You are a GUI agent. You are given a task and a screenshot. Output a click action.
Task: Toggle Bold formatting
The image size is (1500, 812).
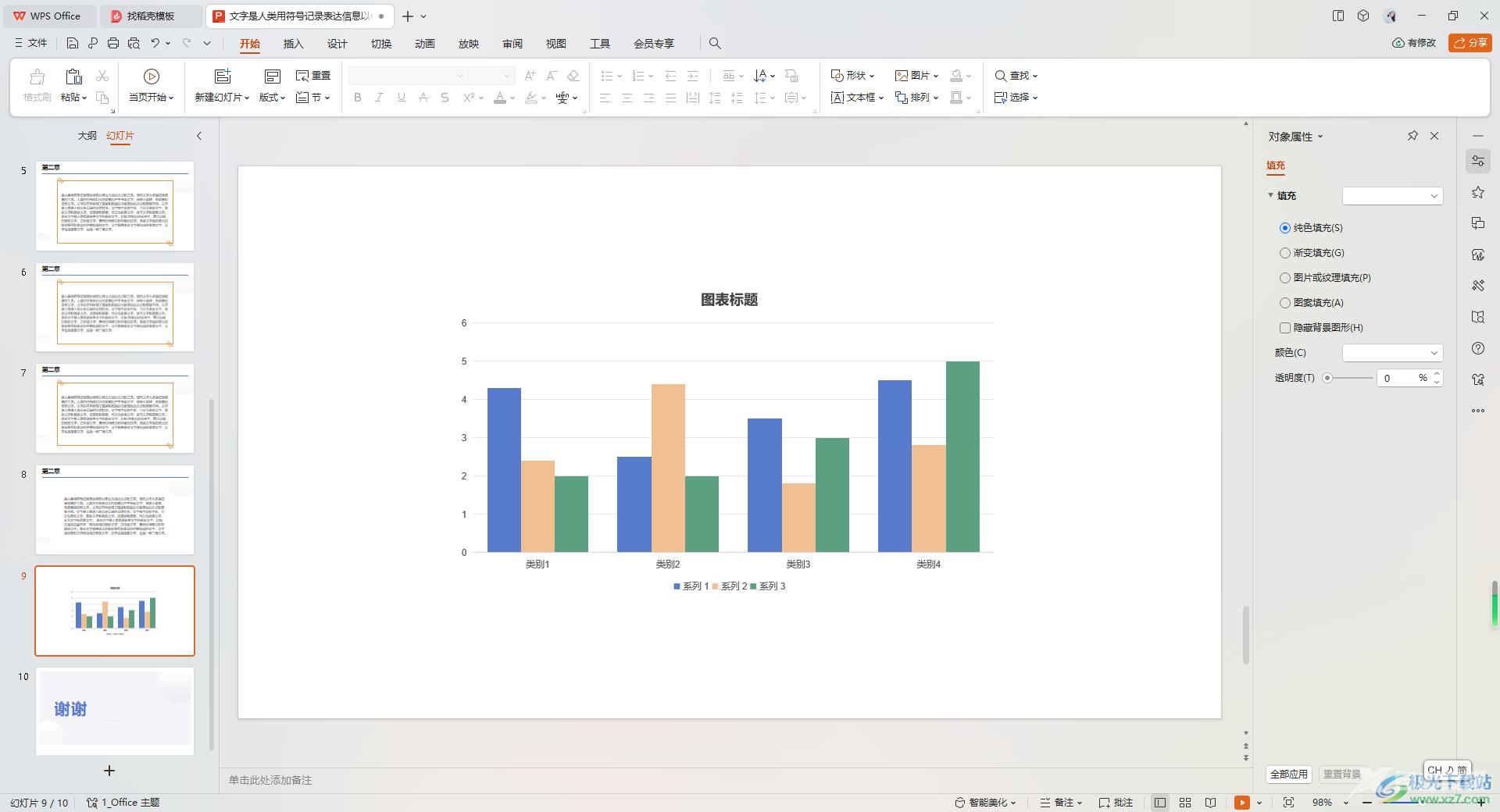coord(358,98)
